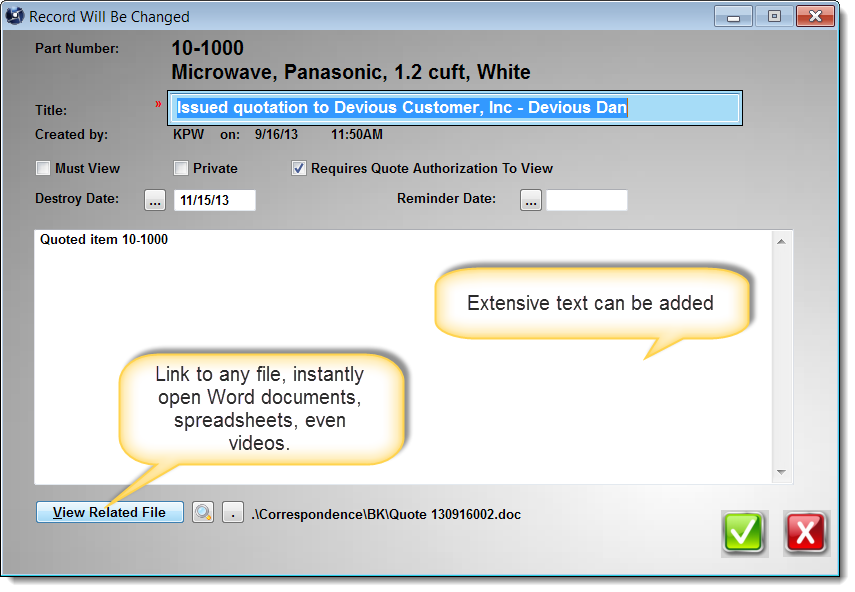The height and width of the screenshot is (592, 855).
Task: Click the red X cancel button
Action: (x=806, y=532)
